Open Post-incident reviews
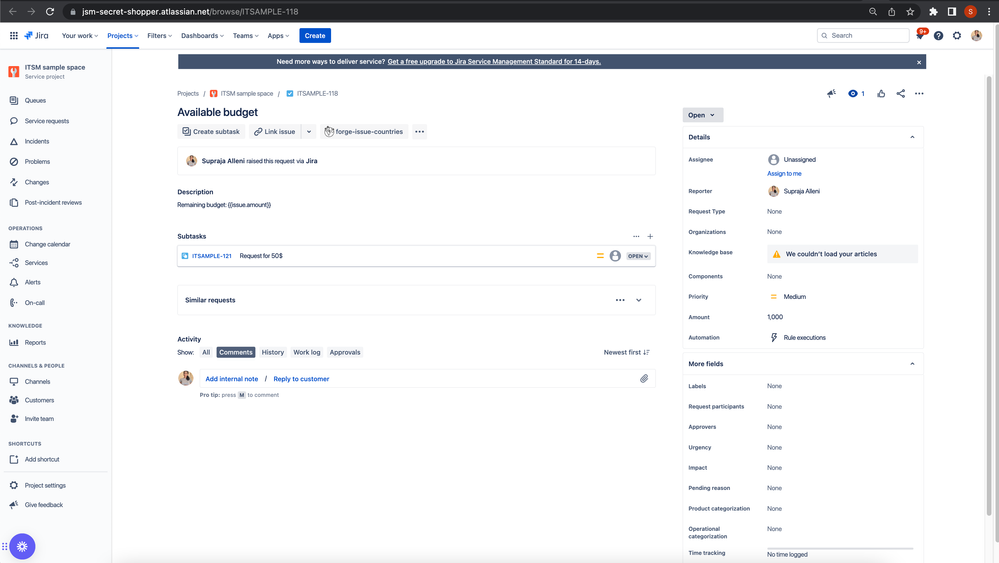999x563 pixels. click(56, 203)
